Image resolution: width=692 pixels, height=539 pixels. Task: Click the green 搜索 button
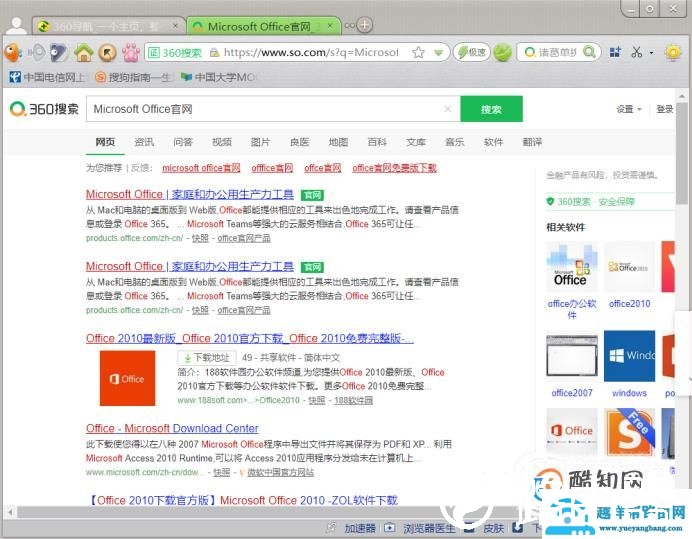(491, 109)
